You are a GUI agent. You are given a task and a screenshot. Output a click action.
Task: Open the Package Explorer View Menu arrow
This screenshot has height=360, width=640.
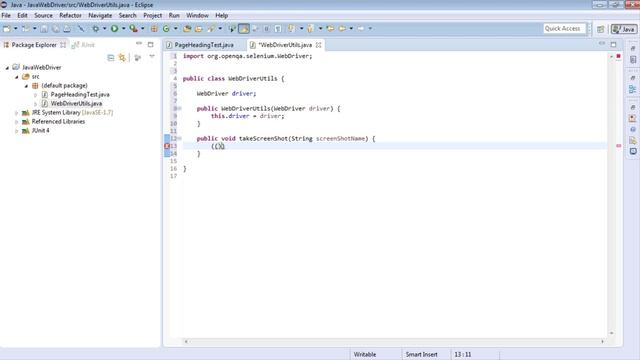tap(152, 57)
